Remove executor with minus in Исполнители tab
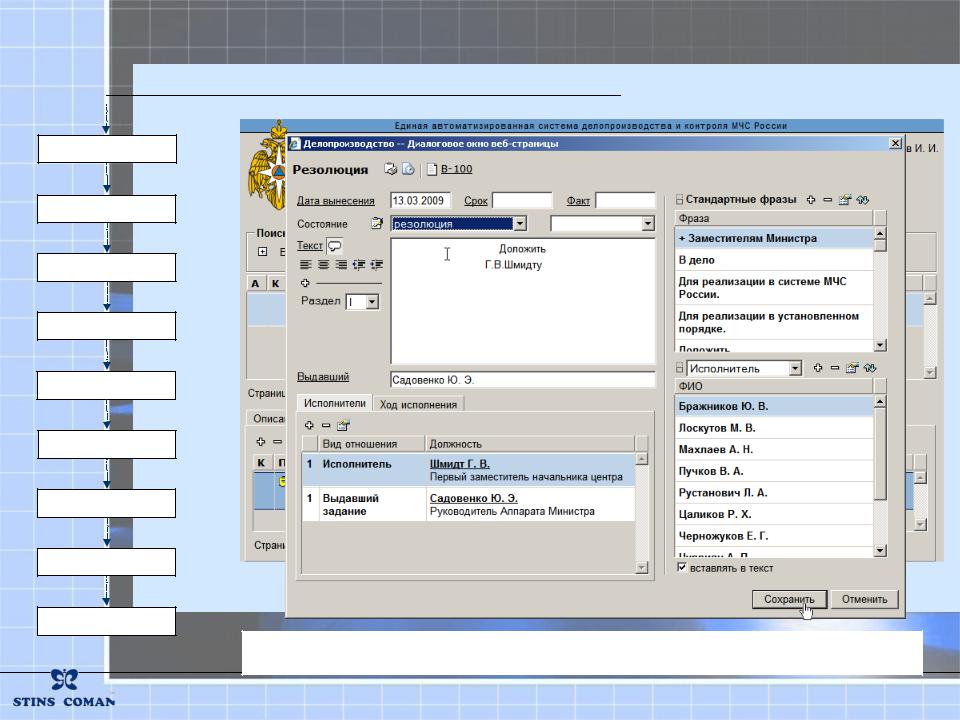Screen dimensions: 960x720 coord(326,425)
